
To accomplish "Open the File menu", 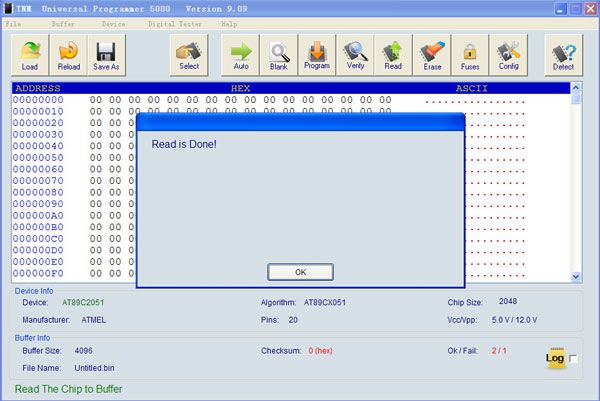I will (13, 23).
